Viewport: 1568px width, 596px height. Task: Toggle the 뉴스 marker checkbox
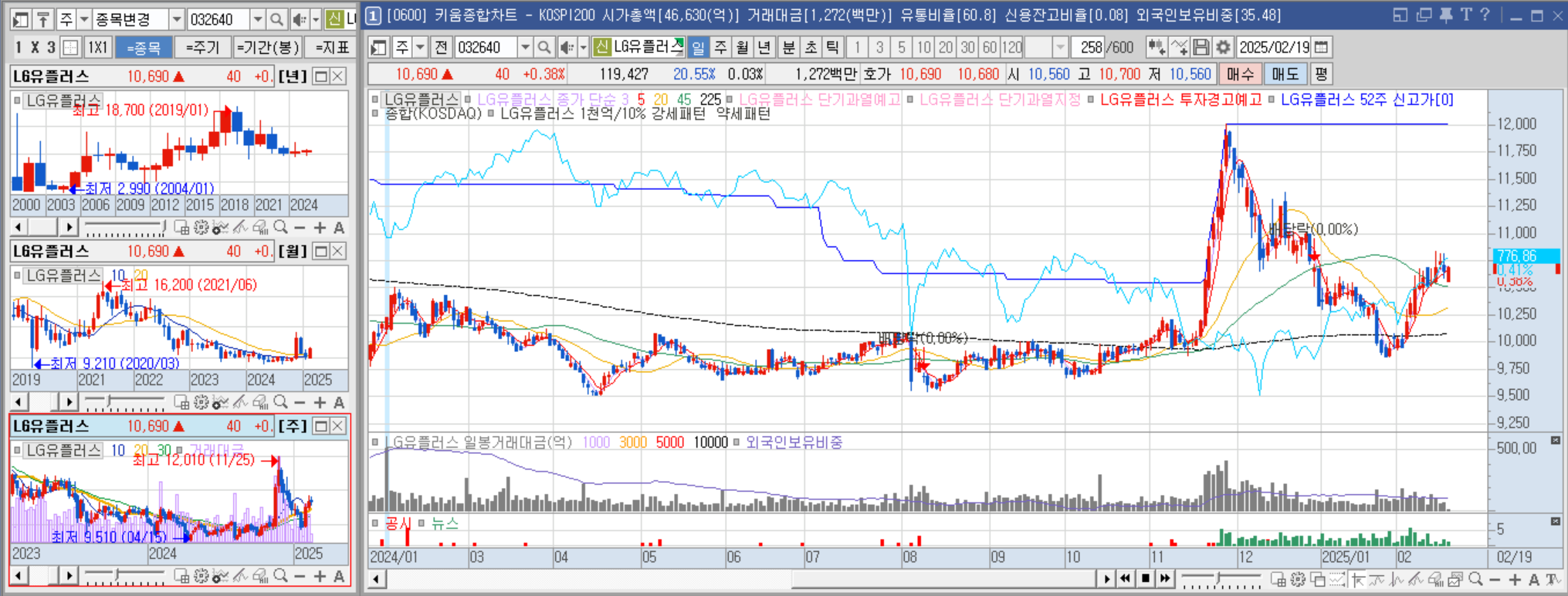[x=422, y=523]
